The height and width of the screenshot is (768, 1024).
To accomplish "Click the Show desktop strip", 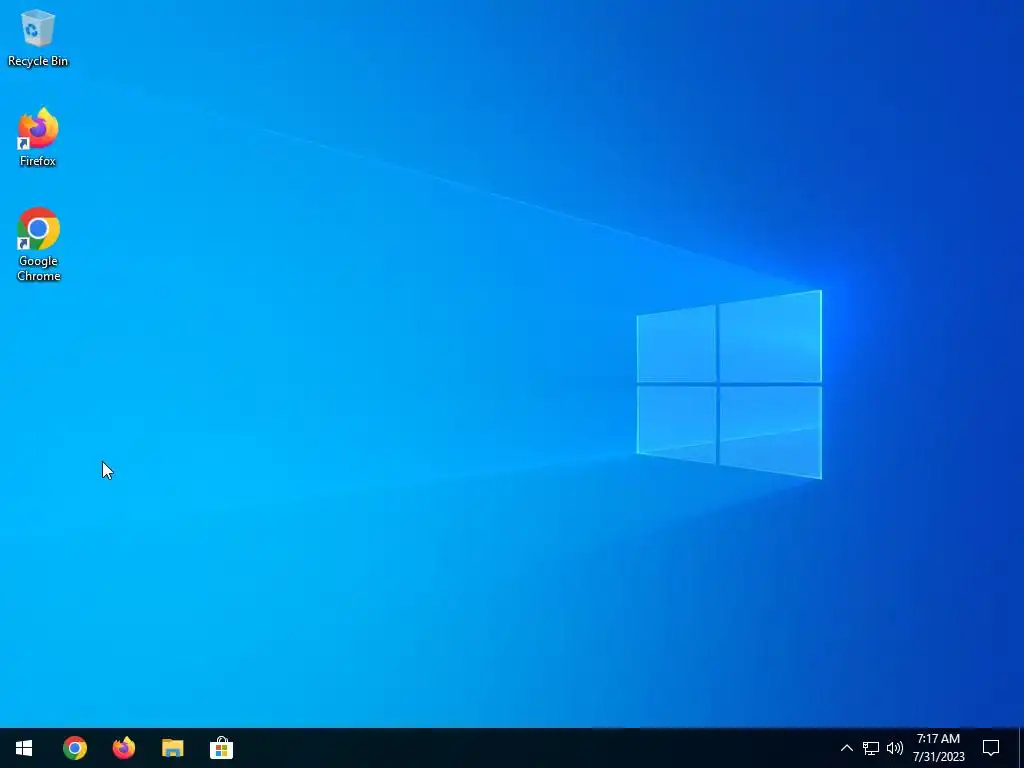I will tap(1021, 748).
